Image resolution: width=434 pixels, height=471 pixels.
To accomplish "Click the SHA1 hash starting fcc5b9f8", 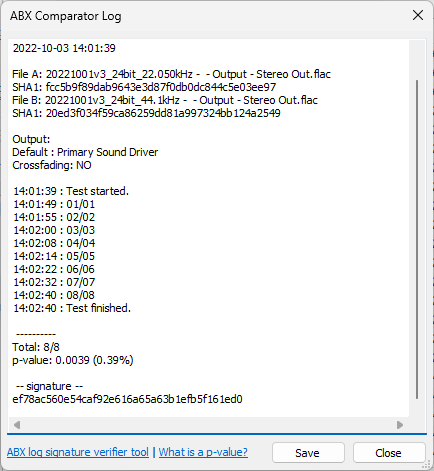I will tap(161, 87).
